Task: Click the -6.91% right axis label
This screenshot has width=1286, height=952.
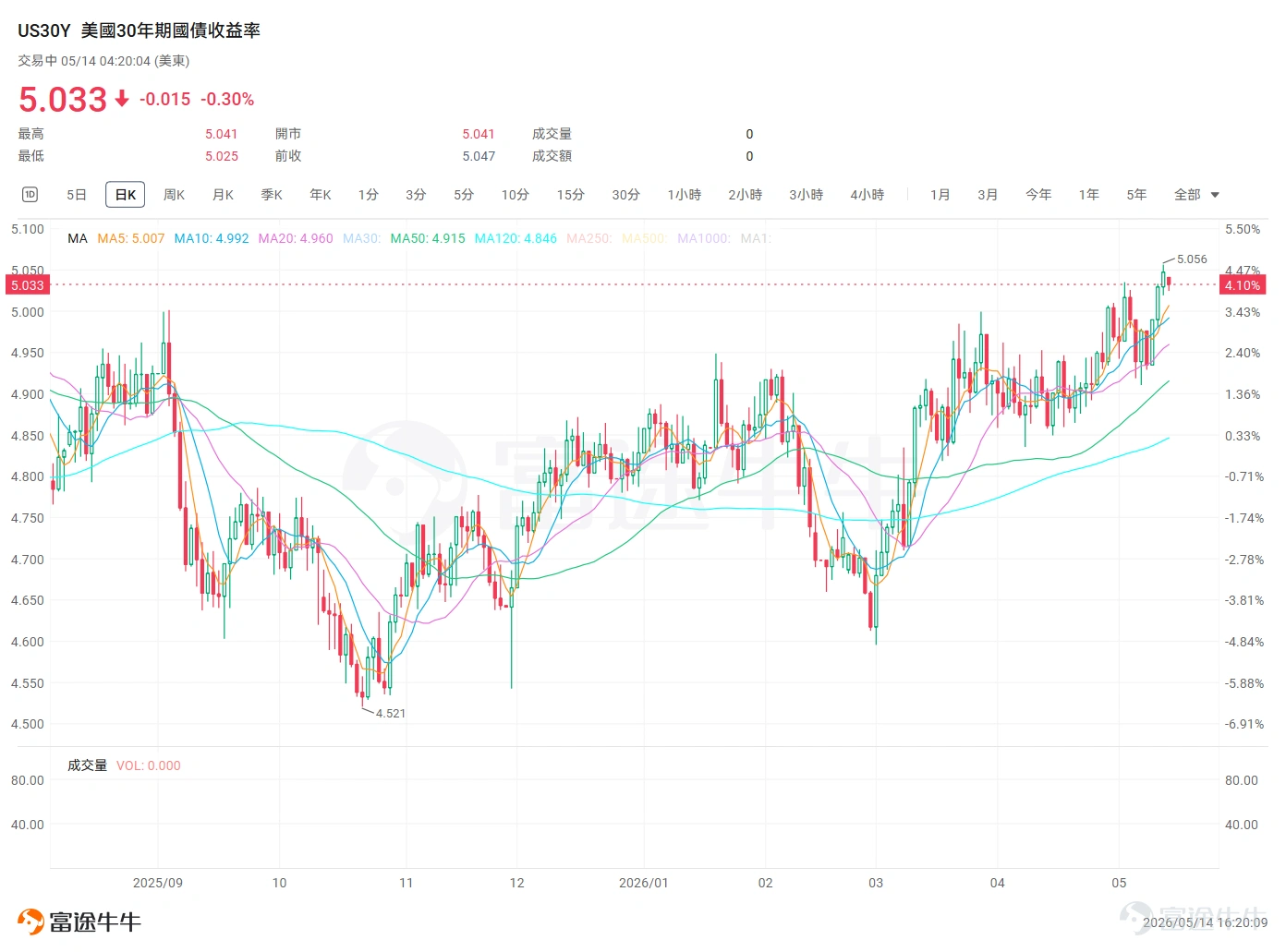Action: click(1244, 724)
